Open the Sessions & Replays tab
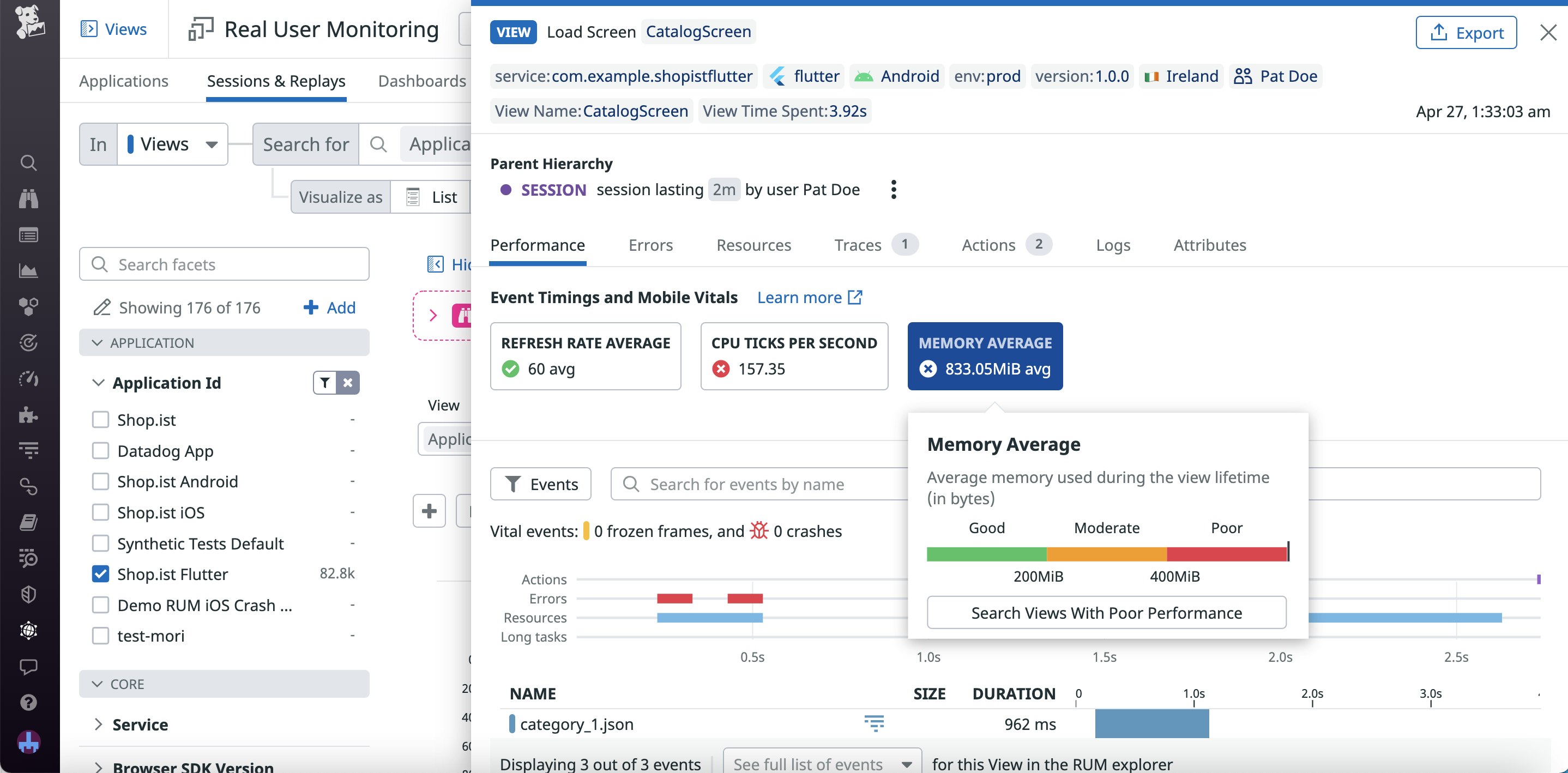 [276, 80]
